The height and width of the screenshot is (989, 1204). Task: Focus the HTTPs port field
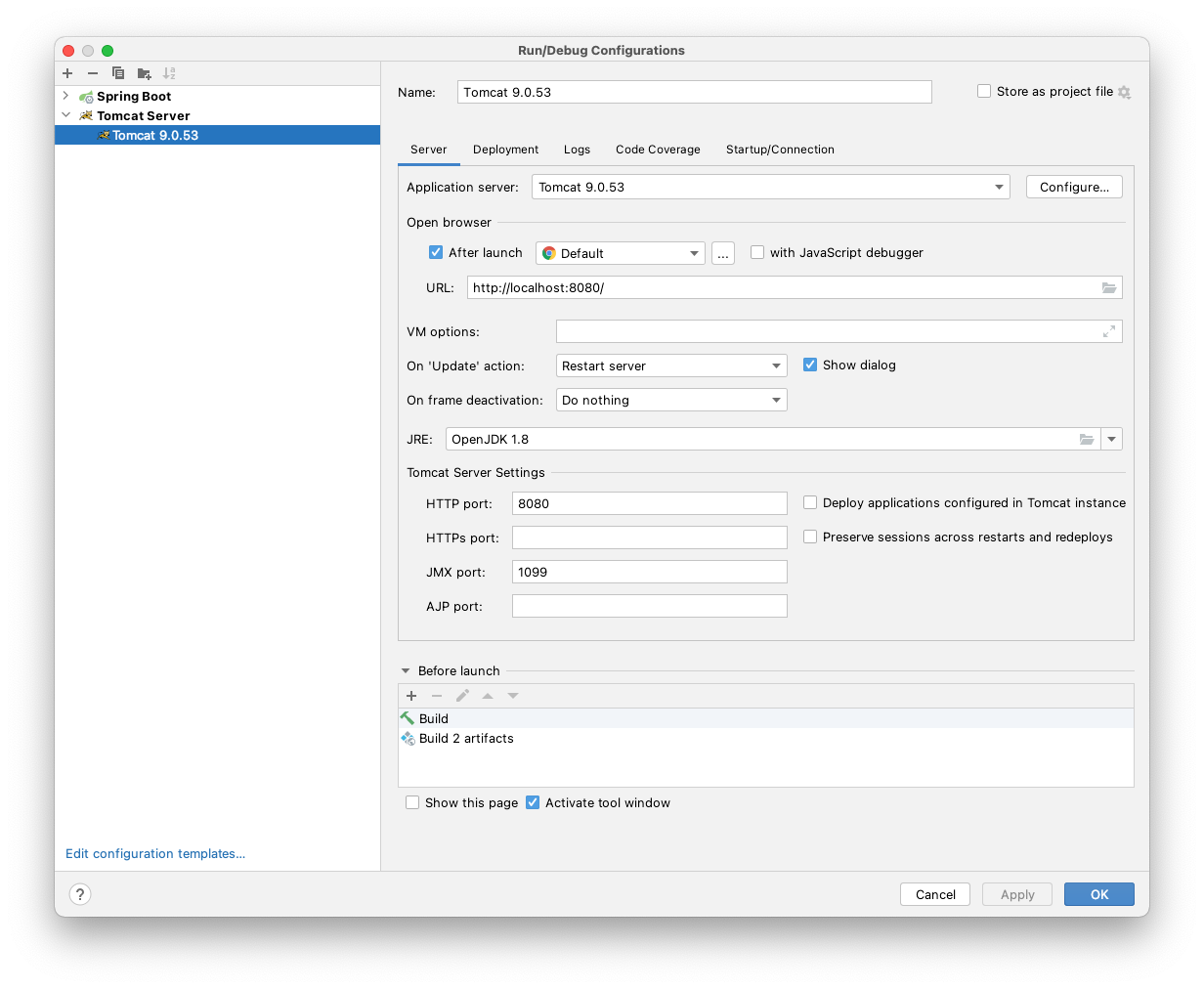(x=650, y=537)
